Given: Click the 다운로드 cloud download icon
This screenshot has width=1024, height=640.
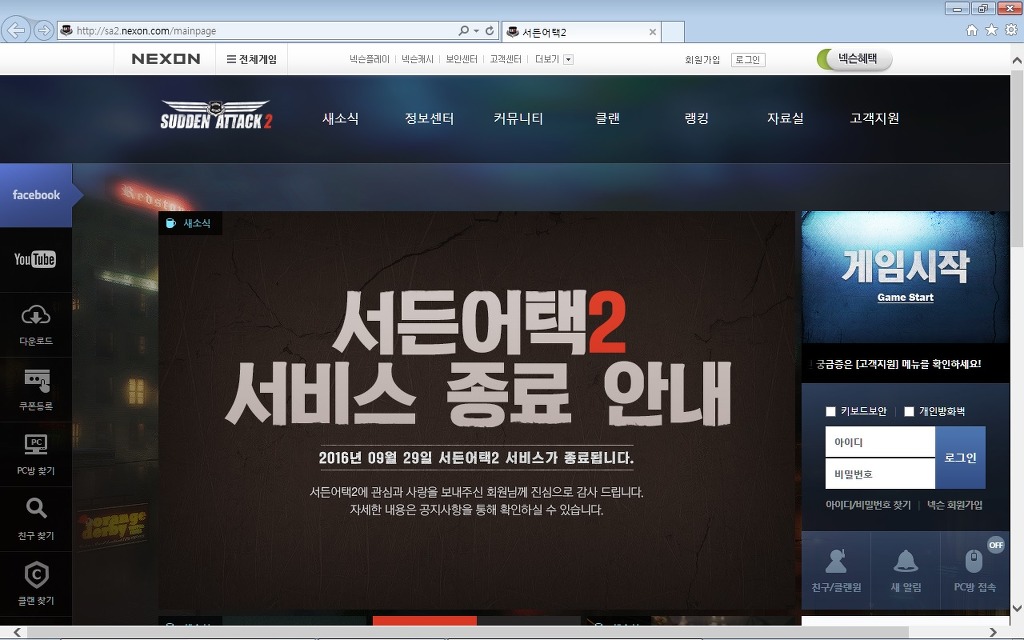Looking at the screenshot, I should pos(36,315).
